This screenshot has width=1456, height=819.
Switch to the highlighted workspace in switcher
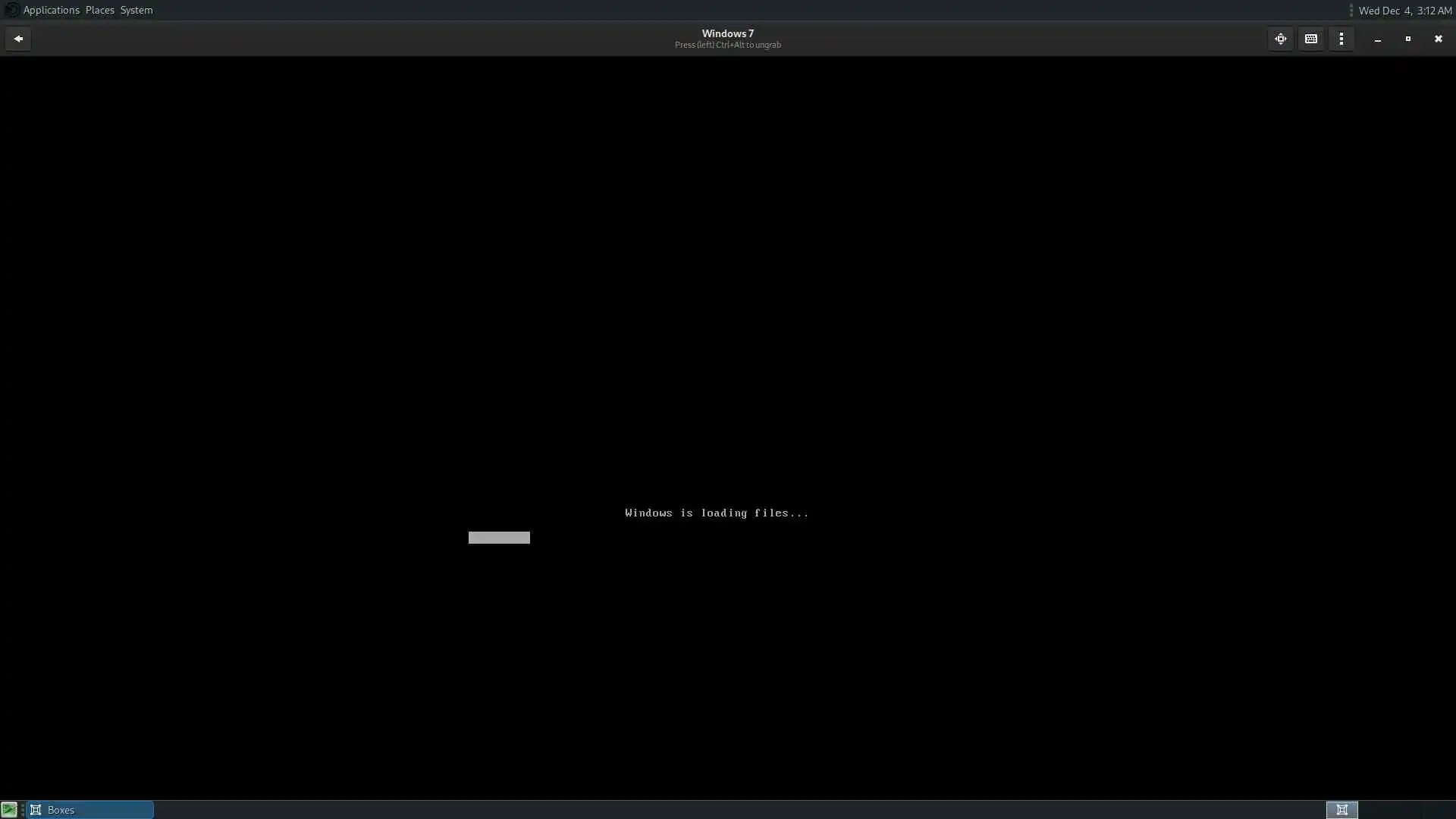[1341, 810]
